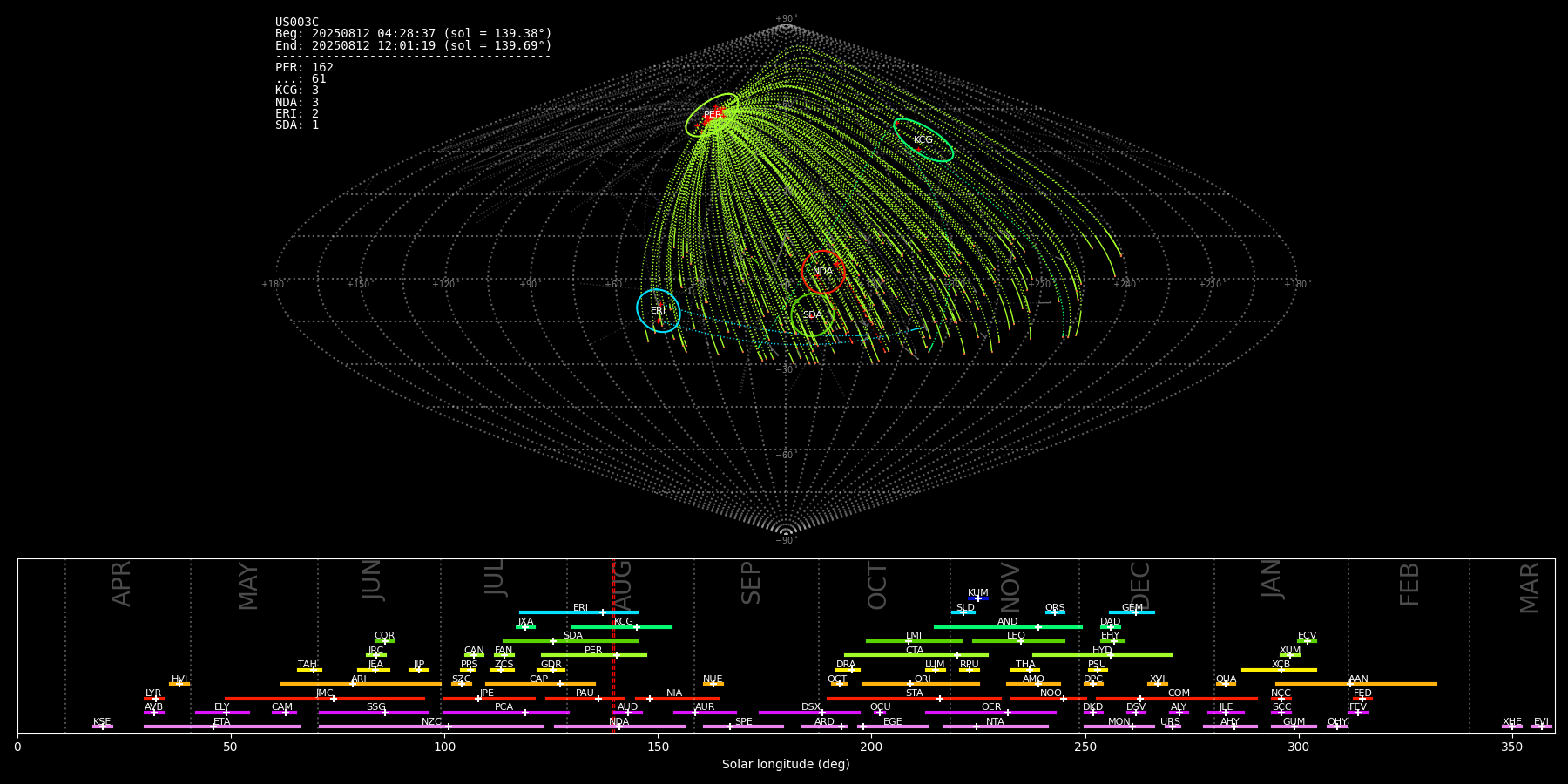Select the red NDA radiant circle on map
1568x784 pixels.
click(823, 272)
